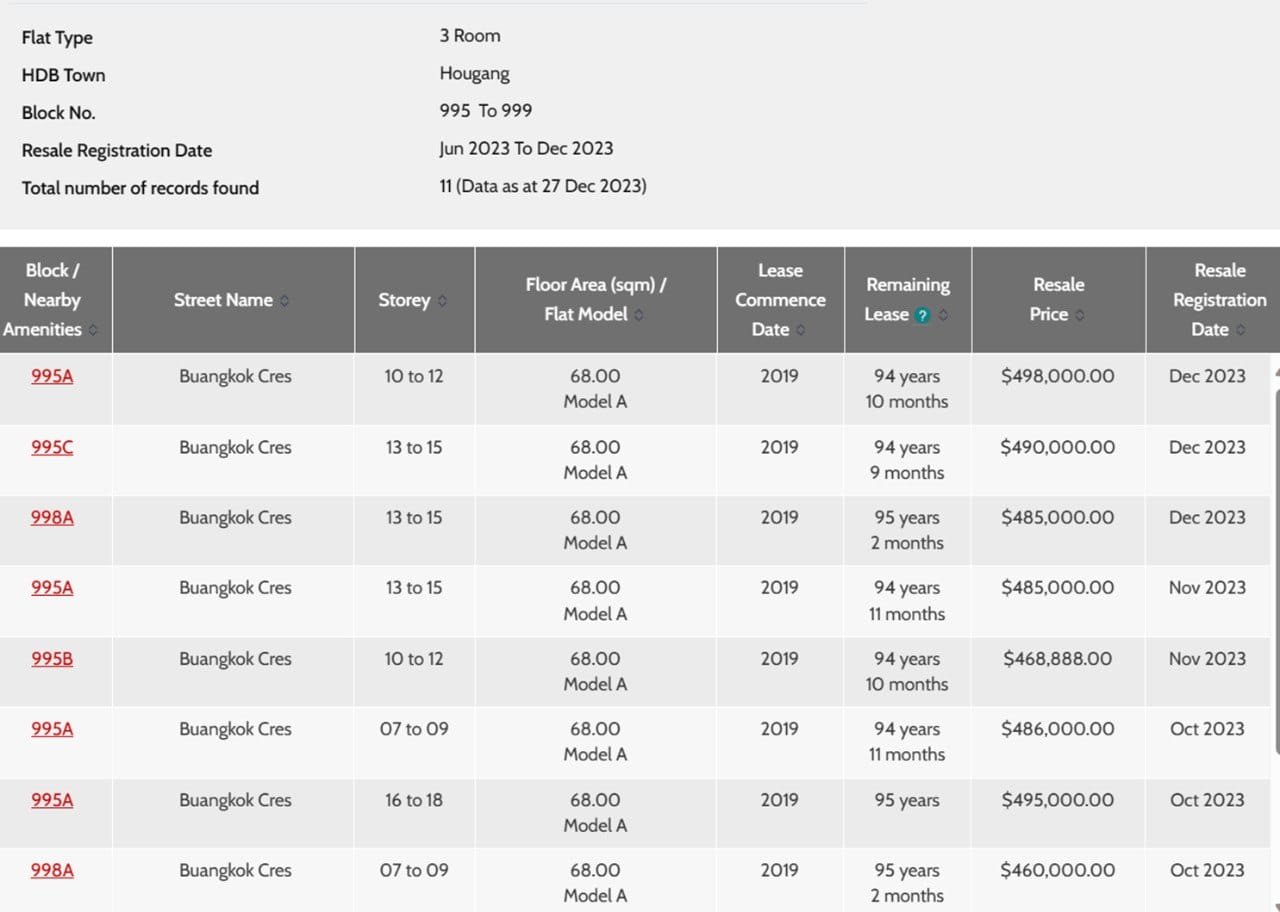Click the 'Resale Registration Date' label above the table
Screen dimensions: 1280x912
(x=117, y=151)
